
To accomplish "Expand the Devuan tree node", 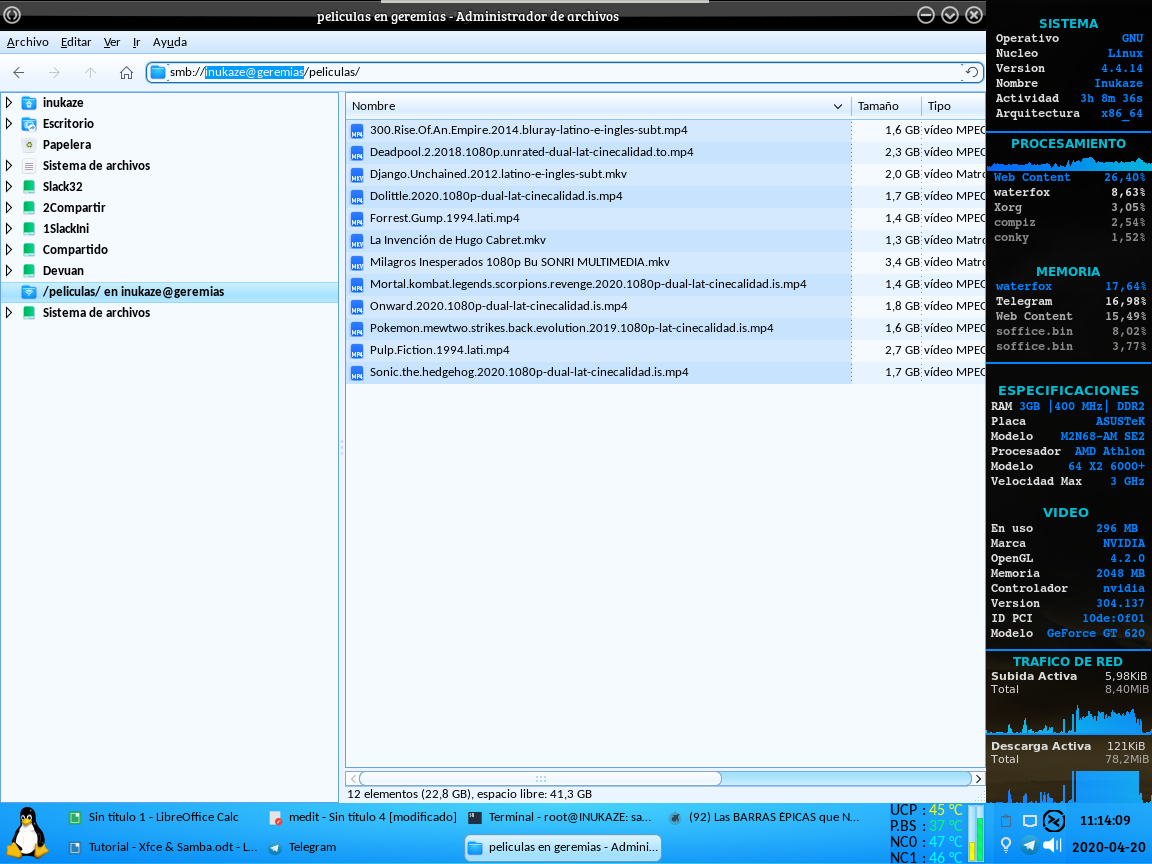I will tap(10, 270).
